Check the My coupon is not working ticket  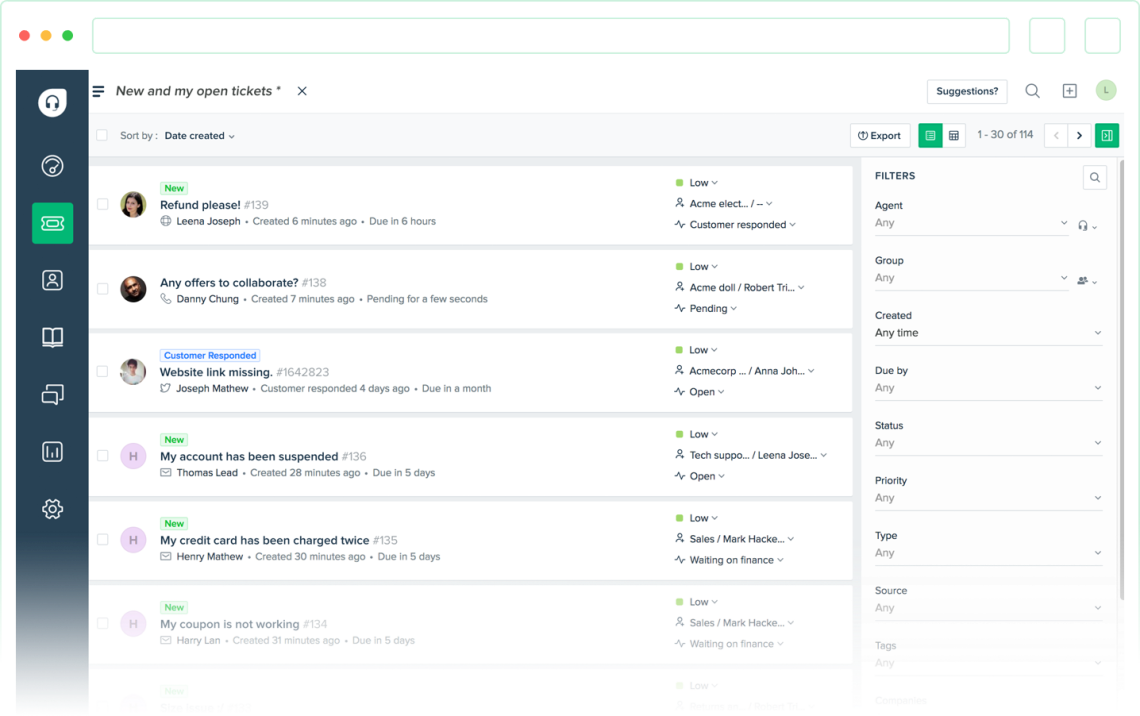(102, 622)
